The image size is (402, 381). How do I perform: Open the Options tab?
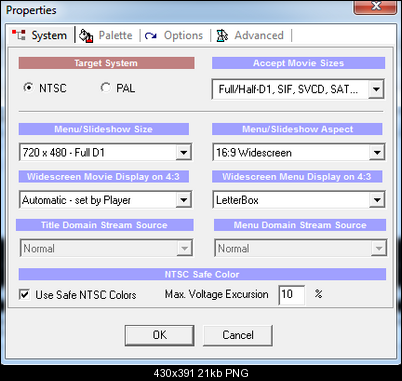(x=174, y=35)
